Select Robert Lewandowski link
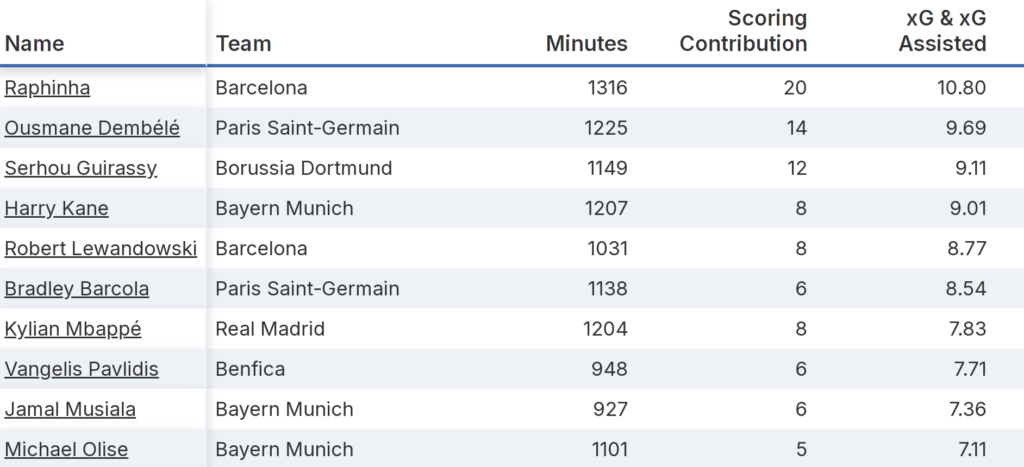Screen dimensions: 1024x467 pos(100,248)
